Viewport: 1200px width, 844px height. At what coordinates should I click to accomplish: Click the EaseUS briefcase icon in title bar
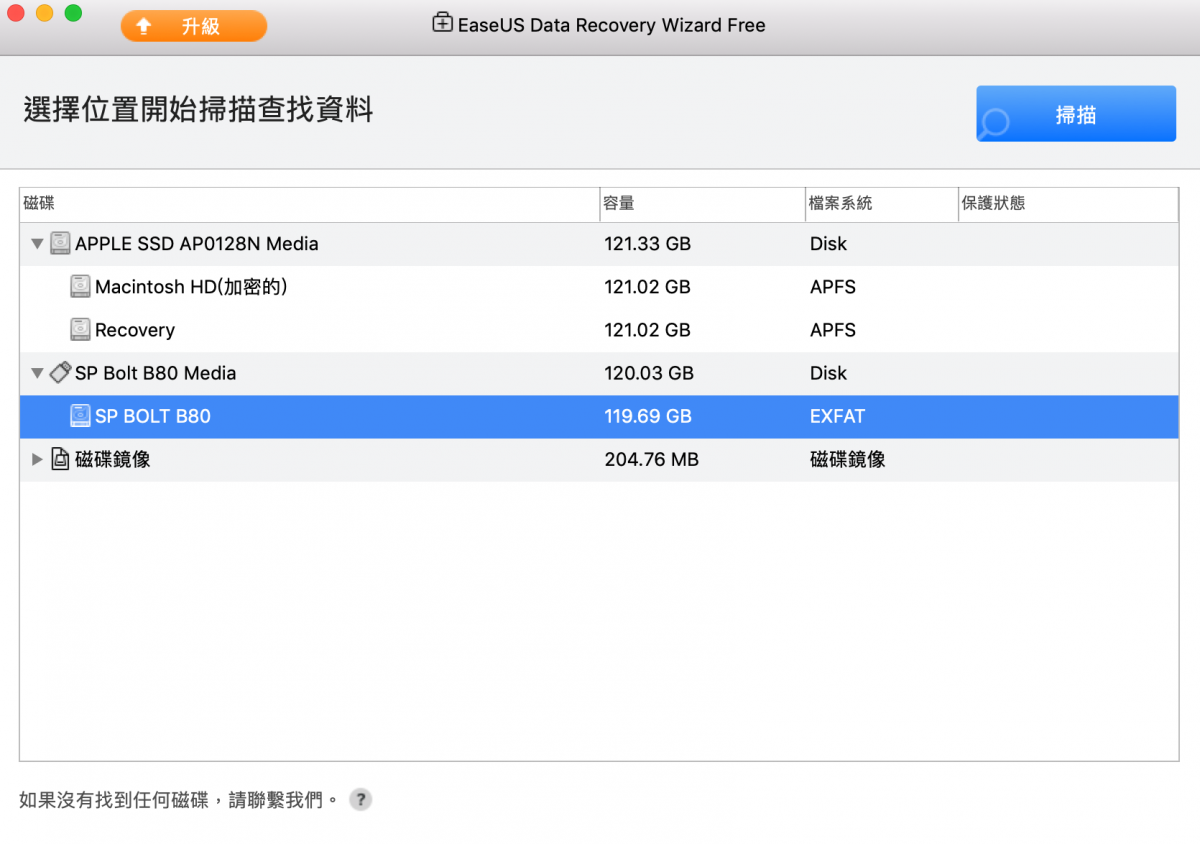coord(442,23)
